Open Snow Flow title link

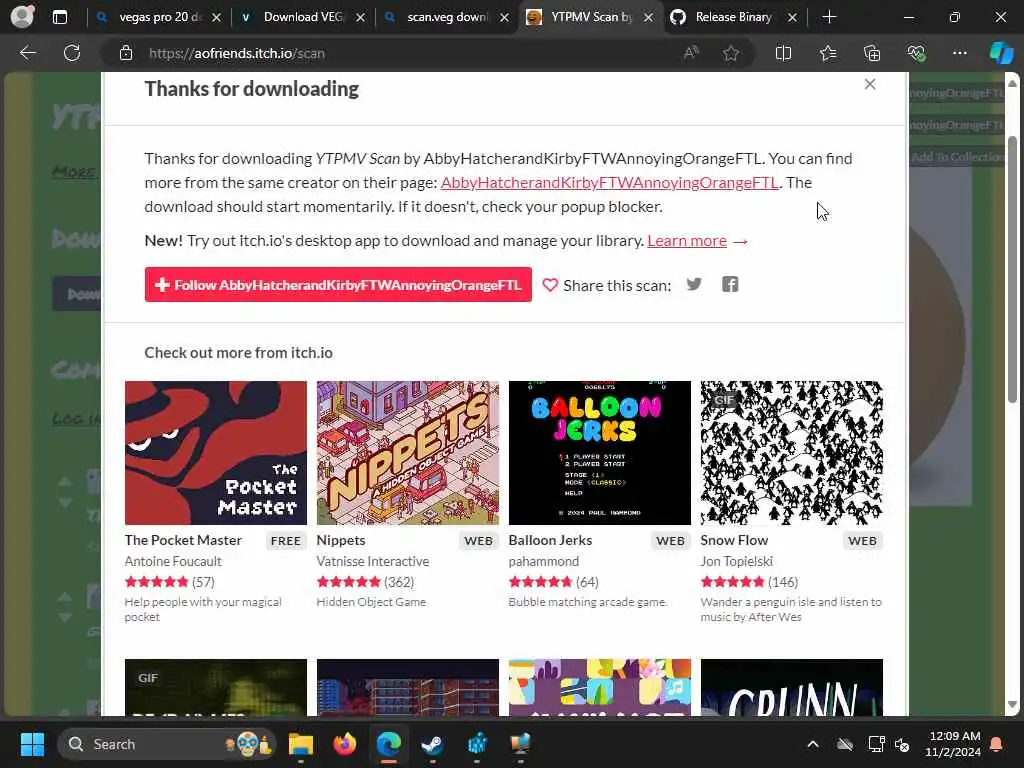click(x=734, y=540)
